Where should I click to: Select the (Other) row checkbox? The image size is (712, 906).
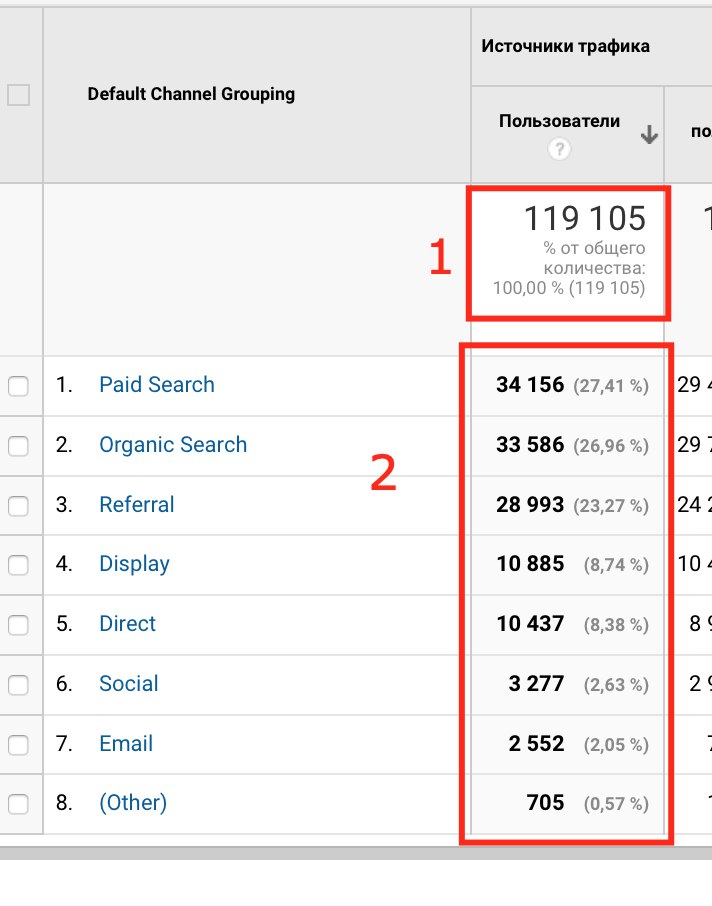pyautogui.click(x=19, y=803)
